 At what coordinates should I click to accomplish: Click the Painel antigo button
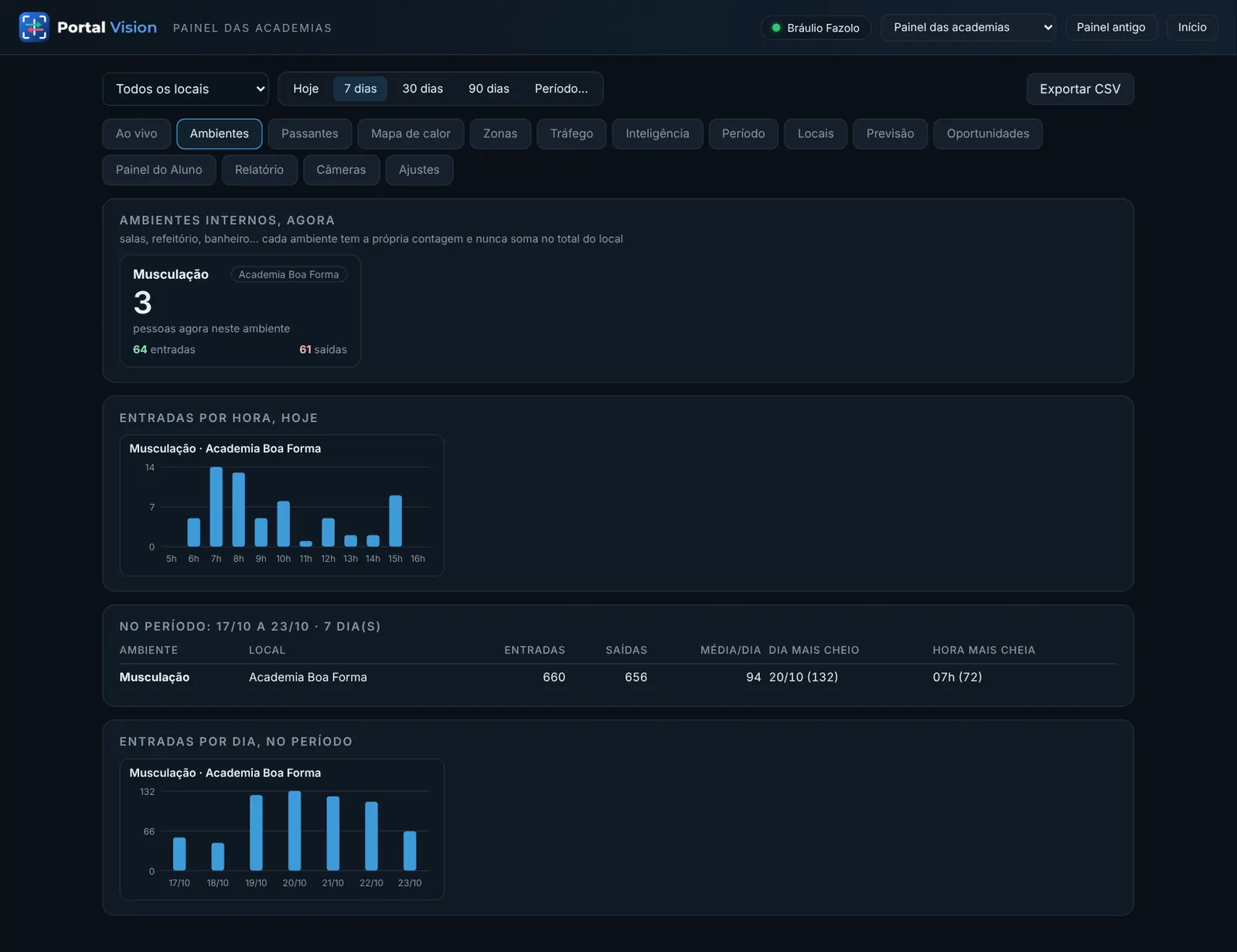tap(1111, 27)
